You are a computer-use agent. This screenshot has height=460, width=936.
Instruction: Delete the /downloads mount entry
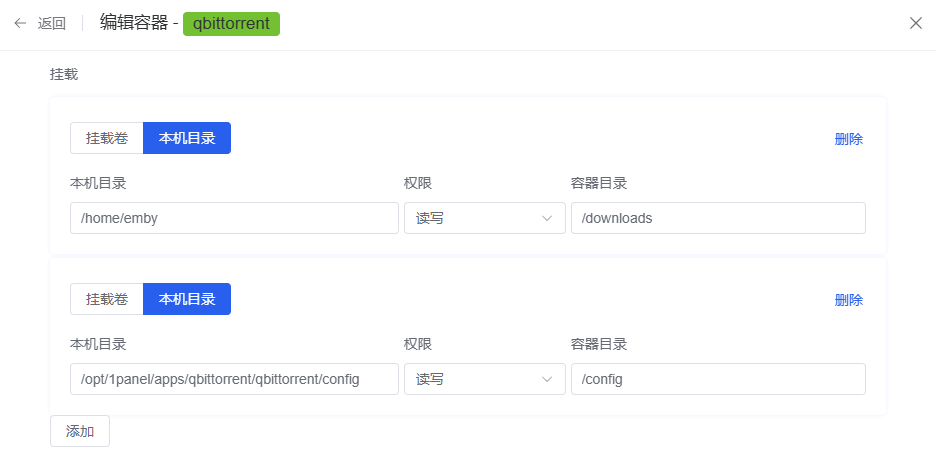848,139
